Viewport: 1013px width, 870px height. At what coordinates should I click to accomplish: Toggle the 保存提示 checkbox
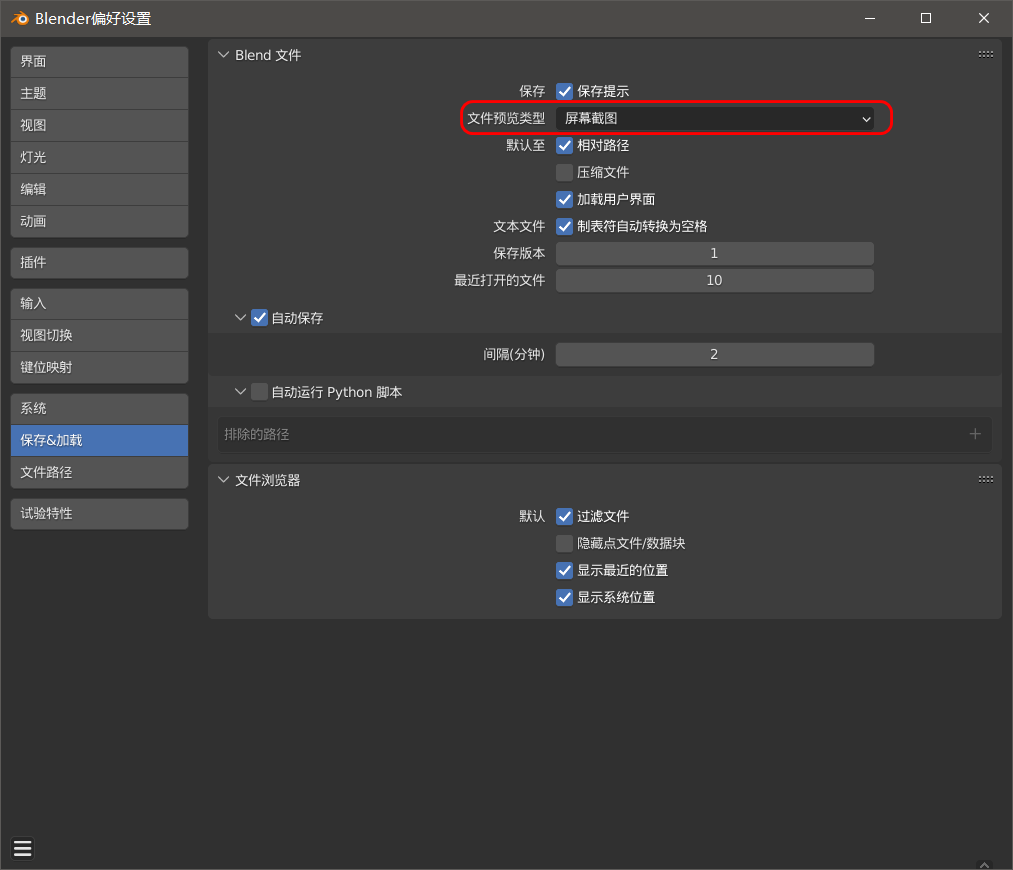click(565, 91)
